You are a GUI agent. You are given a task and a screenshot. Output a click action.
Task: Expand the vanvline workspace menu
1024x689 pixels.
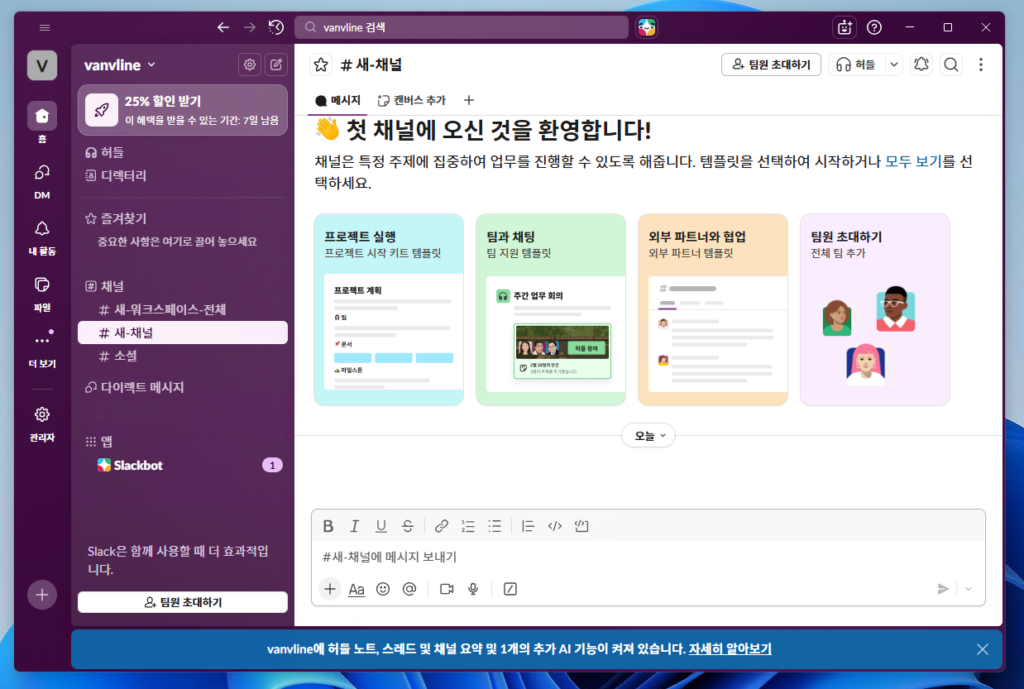click(x=120, y=65)
